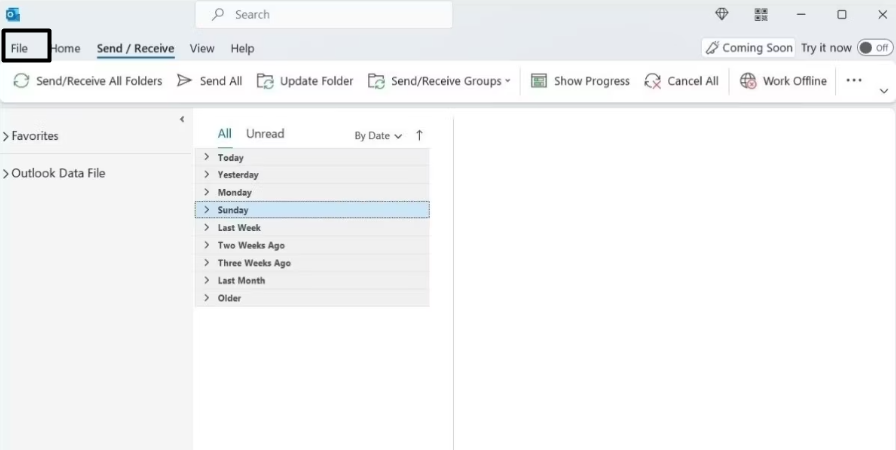Toggle Work Offline mode
This screenshot has height=450, width=896.
click(x=783, y=81)
